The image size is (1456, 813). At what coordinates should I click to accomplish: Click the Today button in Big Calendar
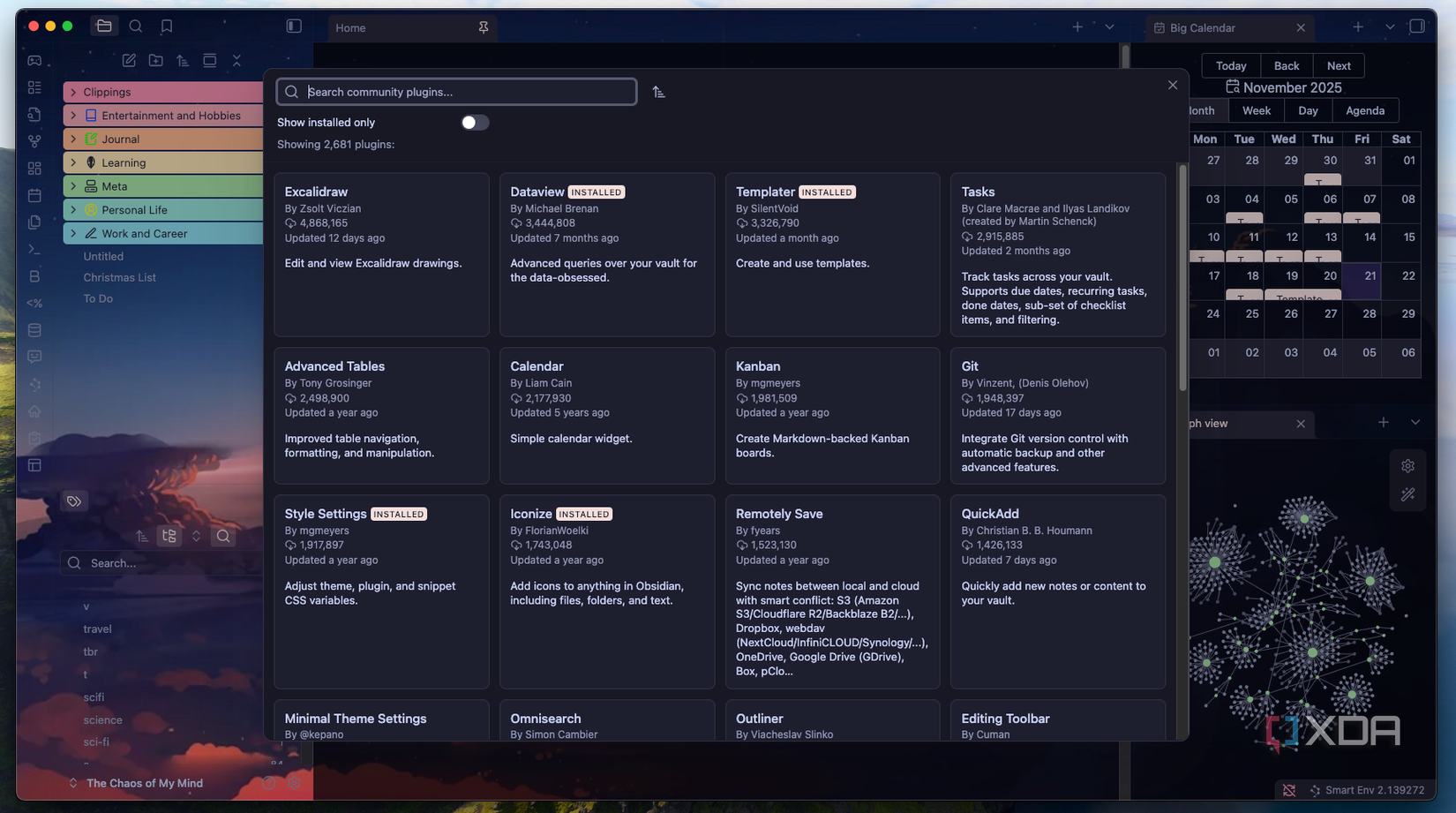[x=1231, y=66]
